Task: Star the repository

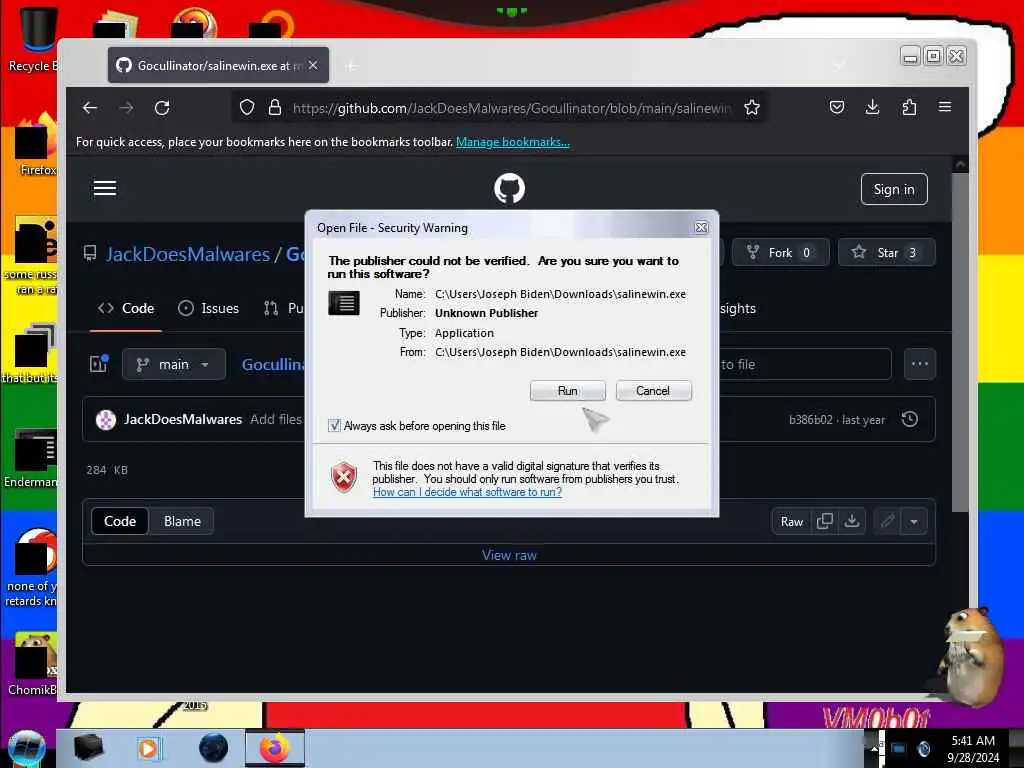Action: pyautogui.click(x=886, y=253)
